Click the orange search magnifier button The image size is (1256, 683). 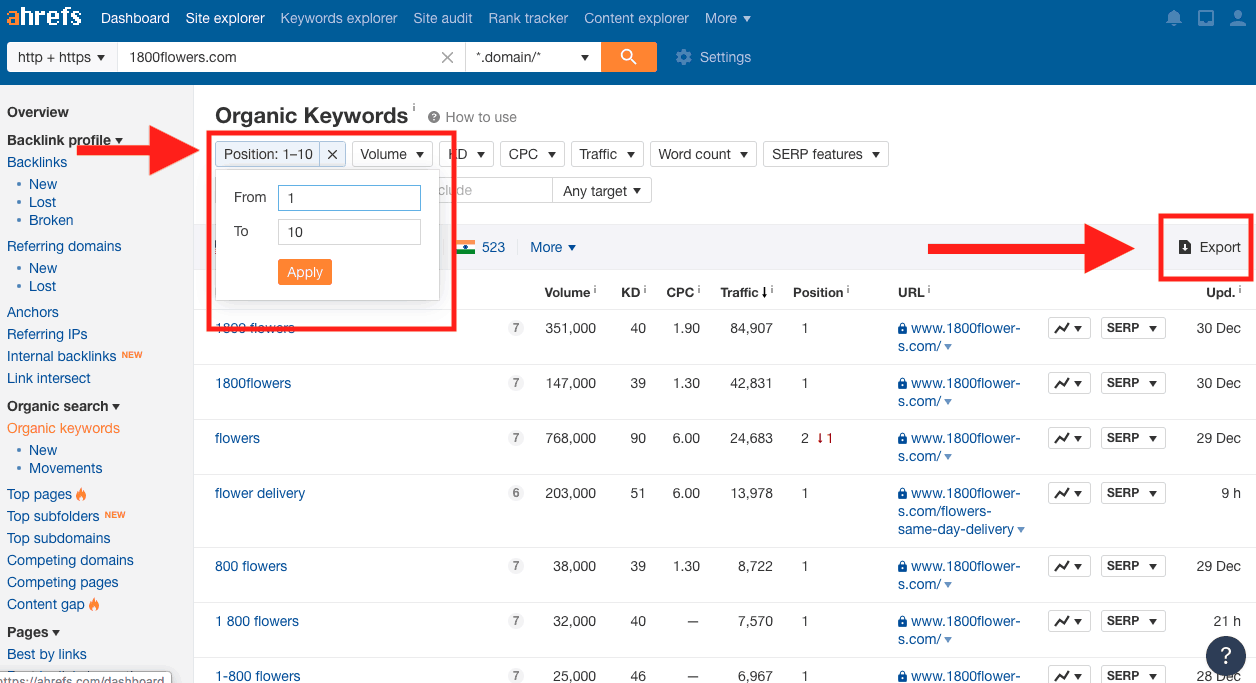(629, 57)
